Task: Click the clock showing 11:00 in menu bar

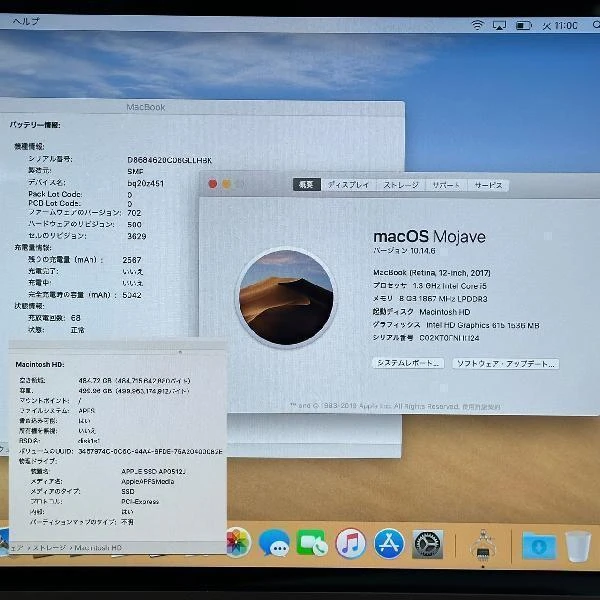Action: tap(560, 26)
